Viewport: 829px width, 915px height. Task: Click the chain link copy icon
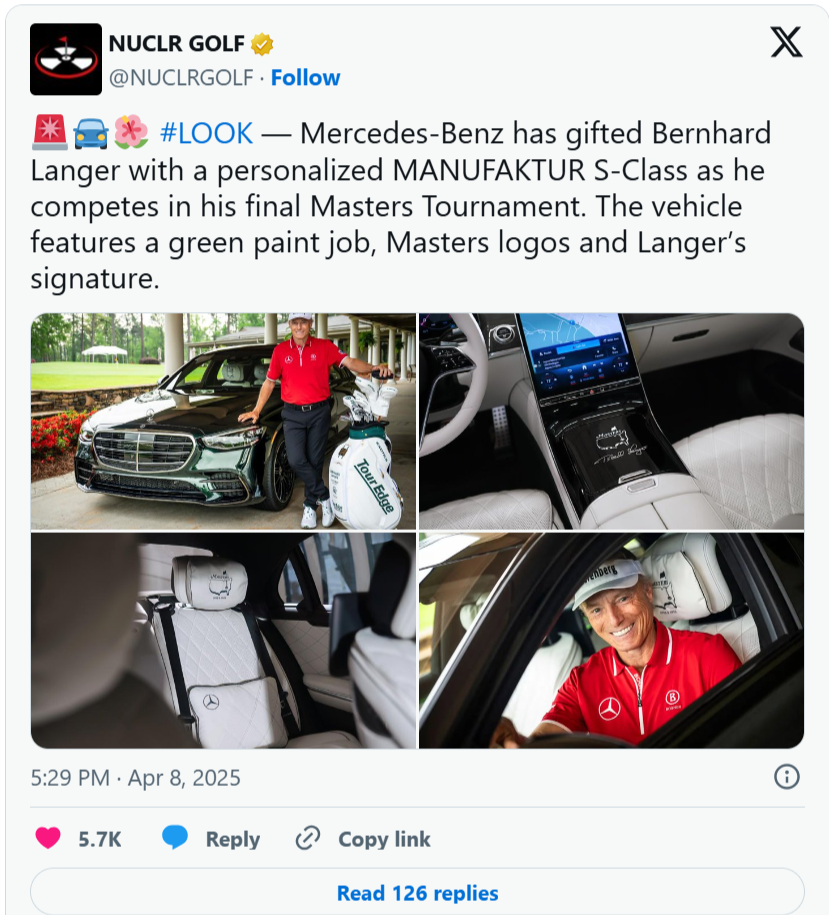coord(307,839)
